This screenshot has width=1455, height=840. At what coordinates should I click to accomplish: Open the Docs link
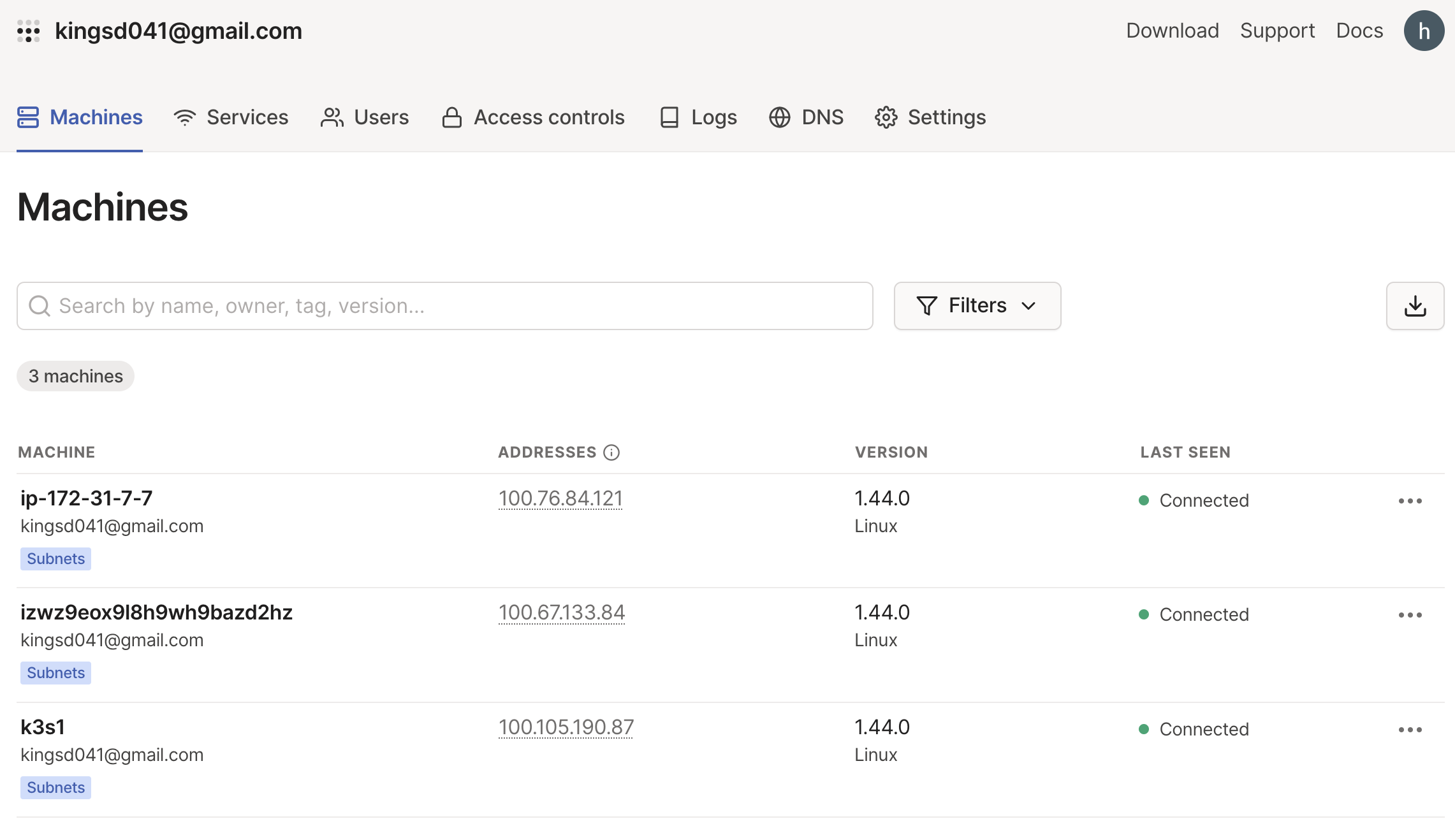point(1359,31)
